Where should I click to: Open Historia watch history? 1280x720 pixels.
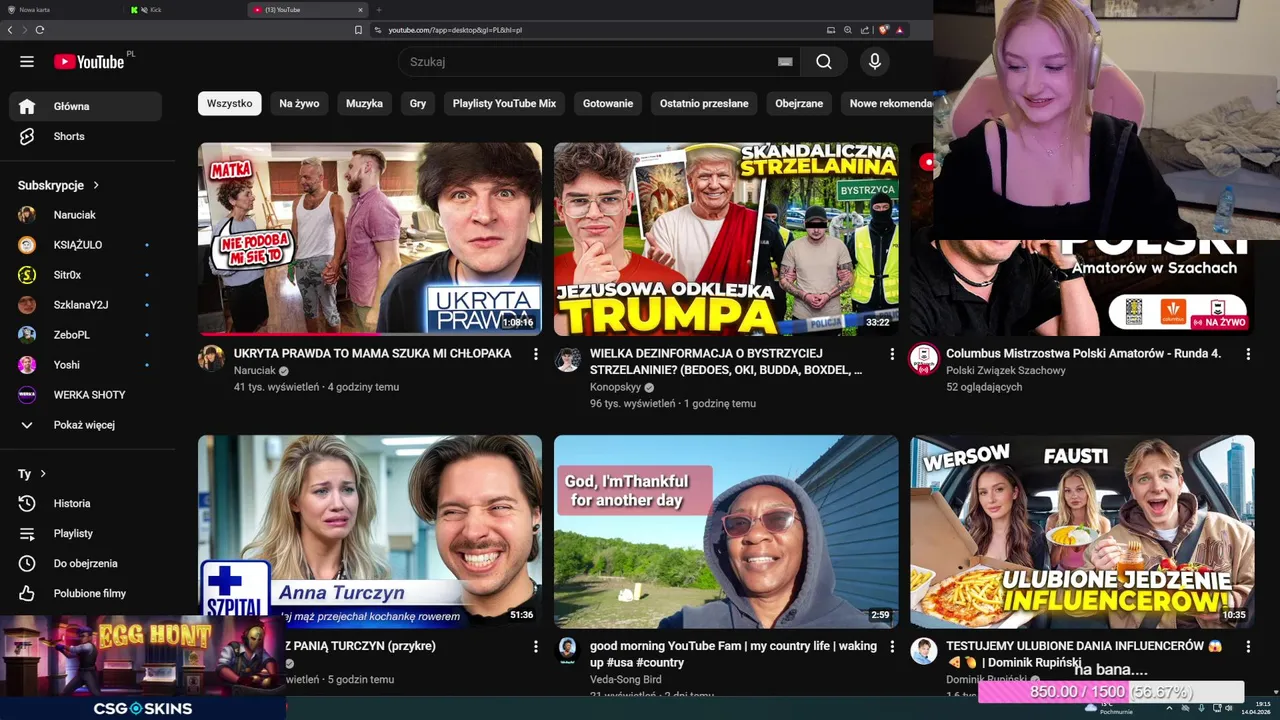click(85, 504)
